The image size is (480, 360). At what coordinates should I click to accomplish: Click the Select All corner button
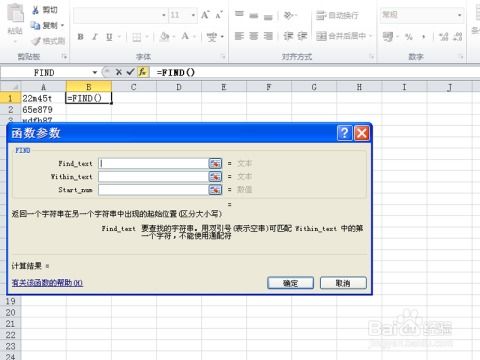tap(10, 87)
